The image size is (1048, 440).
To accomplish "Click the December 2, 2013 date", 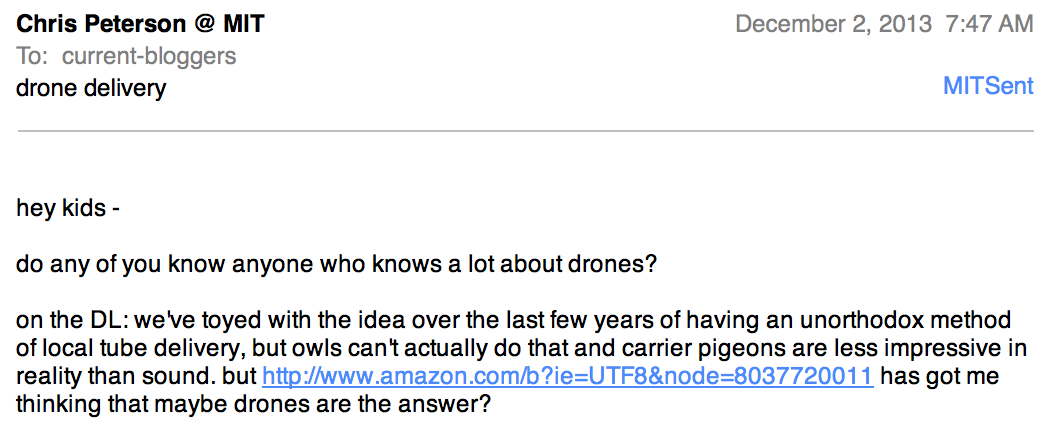I will coord(833,25).
